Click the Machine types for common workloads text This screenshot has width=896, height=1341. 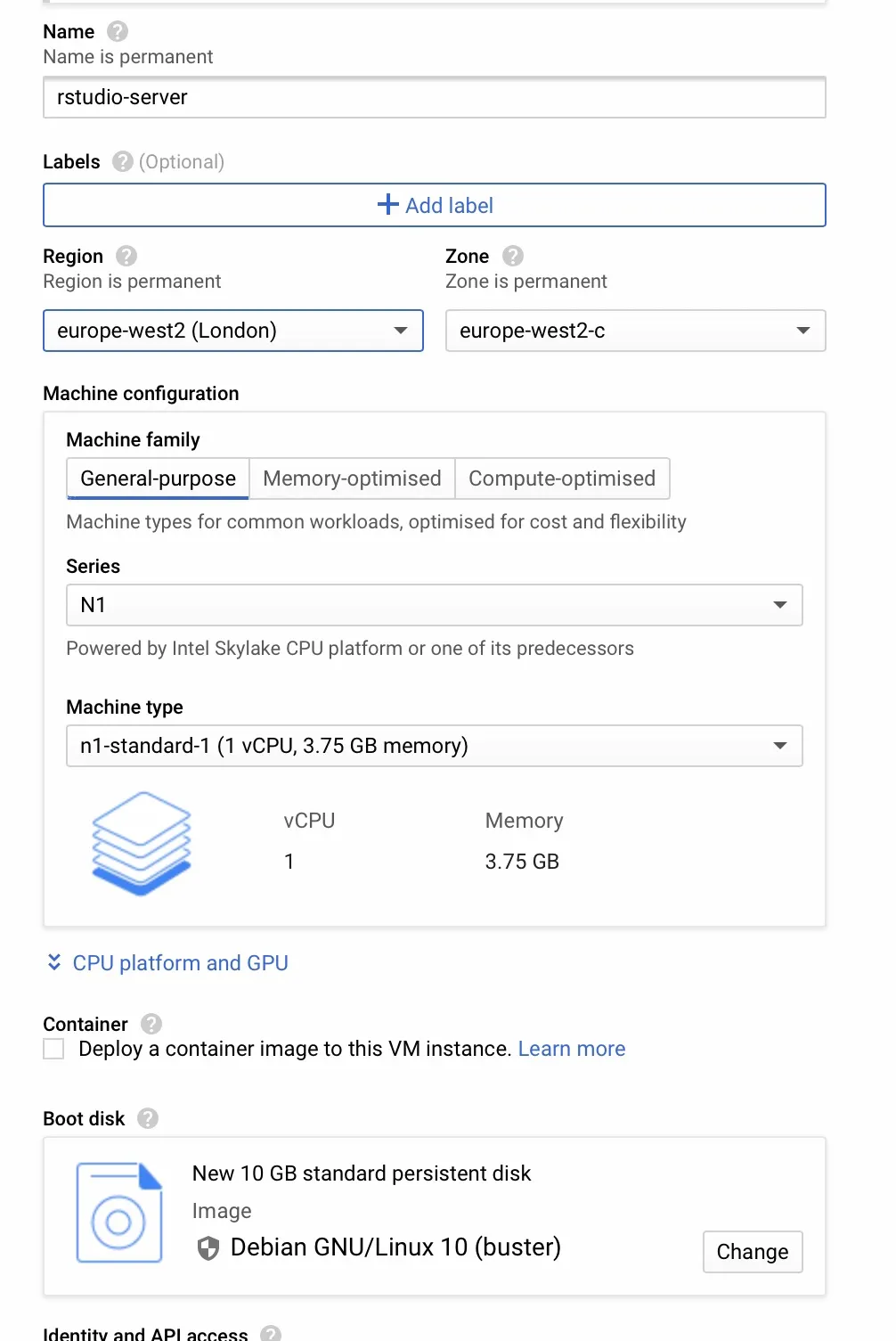(x=376, y=522)
